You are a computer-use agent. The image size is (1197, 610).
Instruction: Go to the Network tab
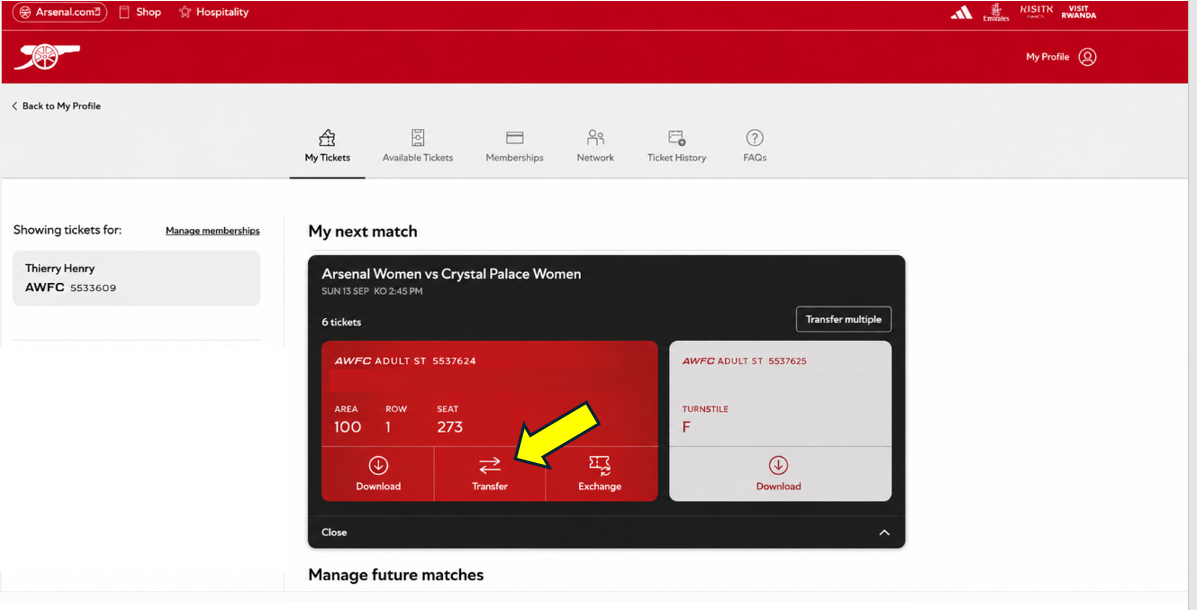point(595,146)
